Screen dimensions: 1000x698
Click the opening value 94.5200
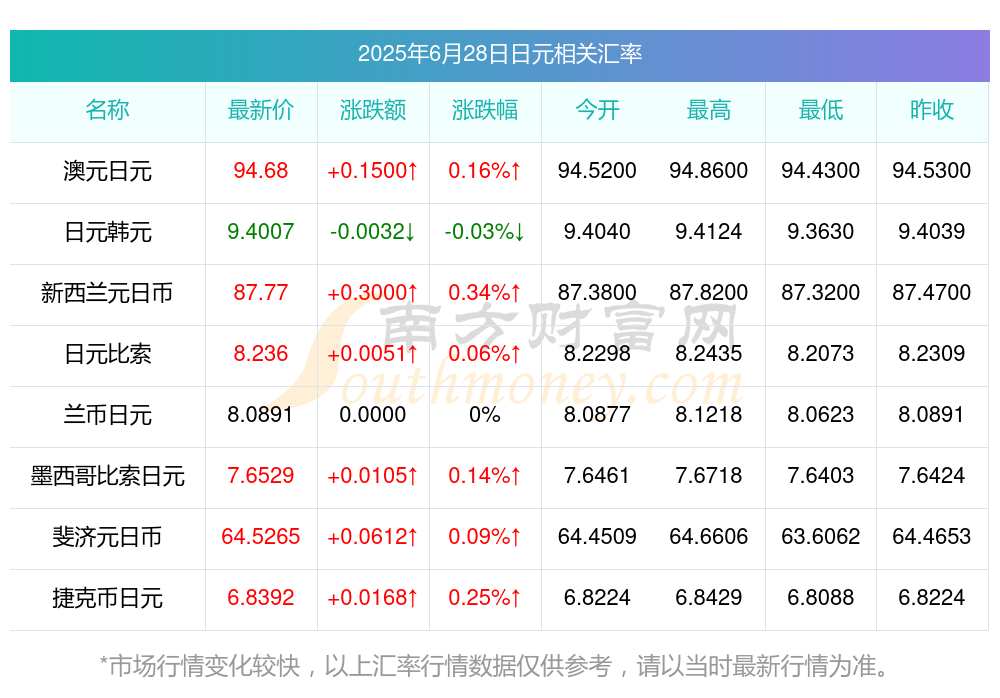(x=597, y=171)
